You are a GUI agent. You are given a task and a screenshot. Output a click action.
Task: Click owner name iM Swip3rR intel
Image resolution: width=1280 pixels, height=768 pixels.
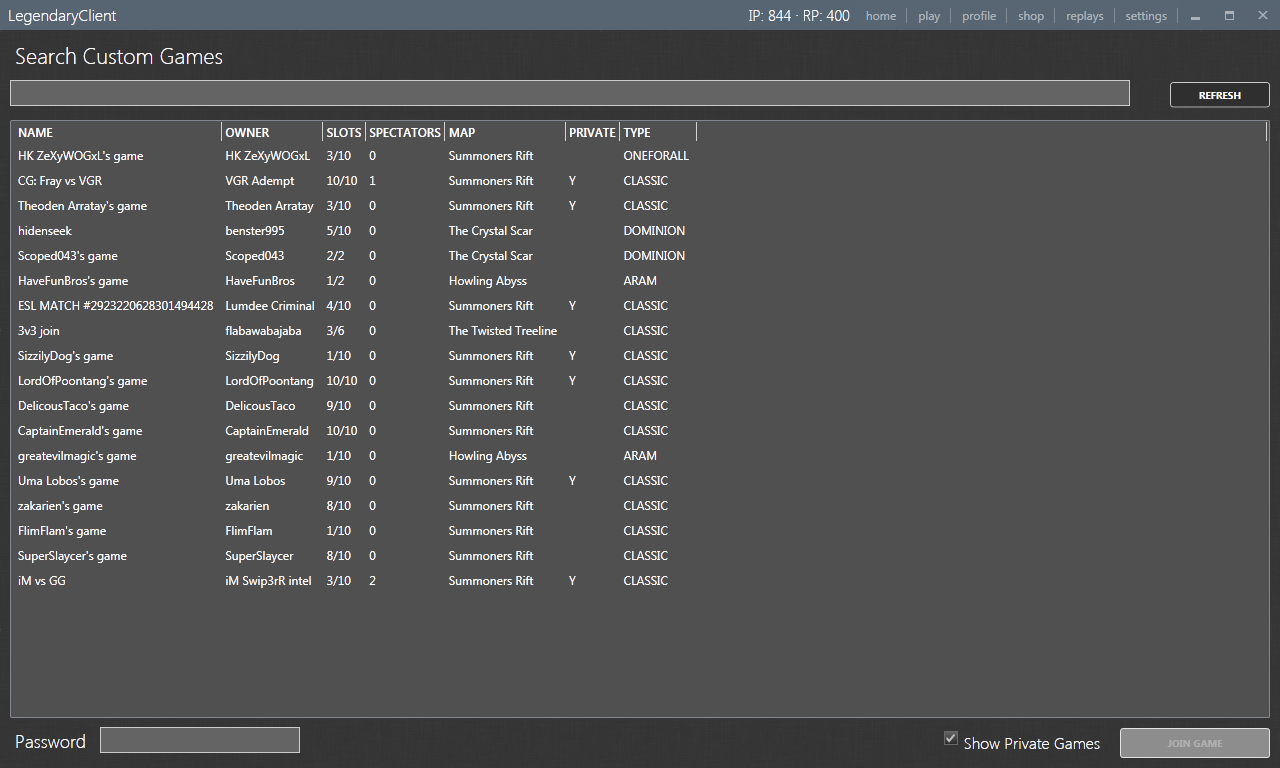pyautogui.click(x=268, y=581)
